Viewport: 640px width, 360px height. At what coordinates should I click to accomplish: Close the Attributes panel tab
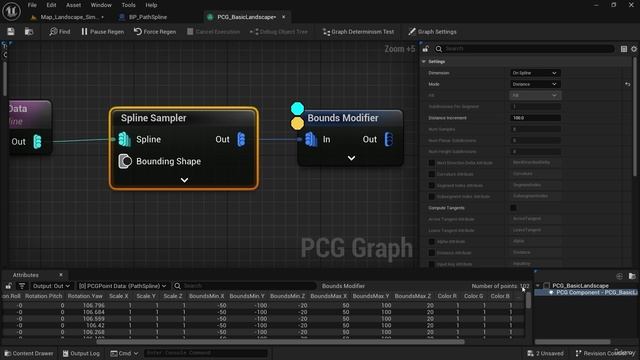click(x=61, y=275)
